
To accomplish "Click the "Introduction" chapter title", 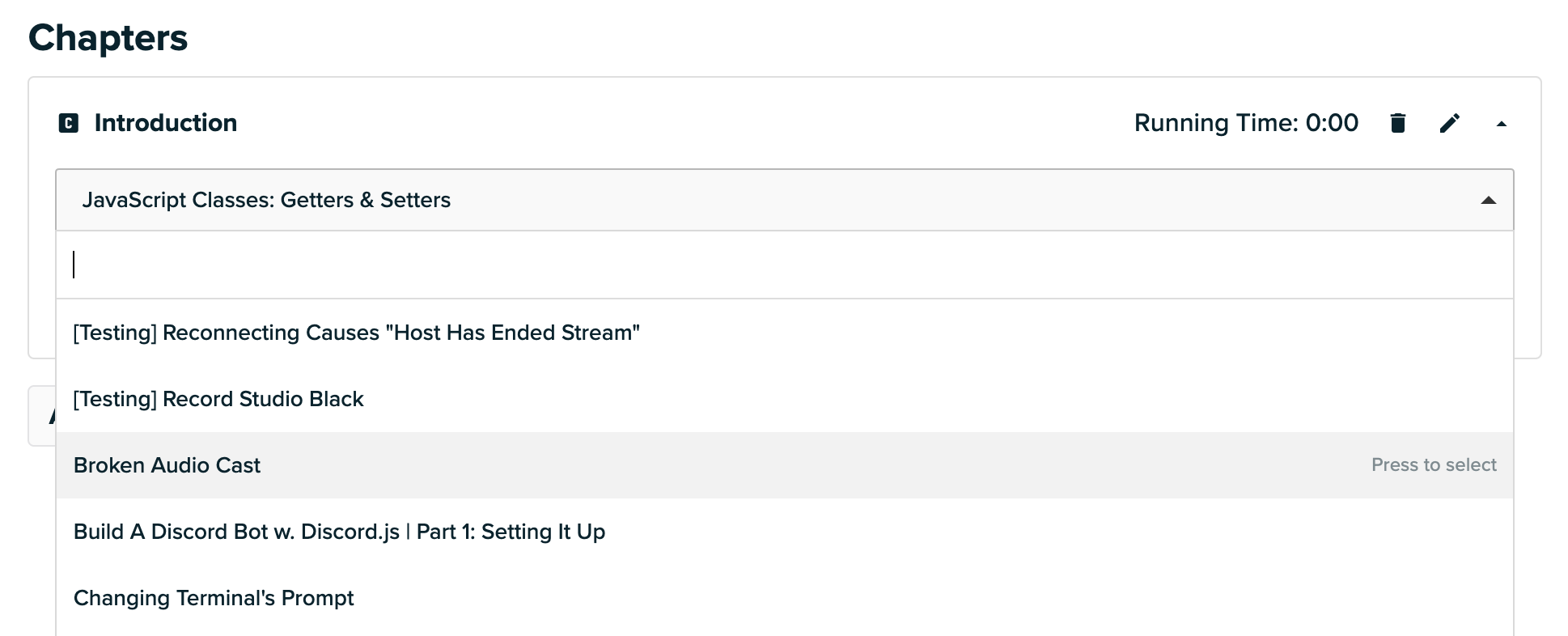I will (166, 123).
